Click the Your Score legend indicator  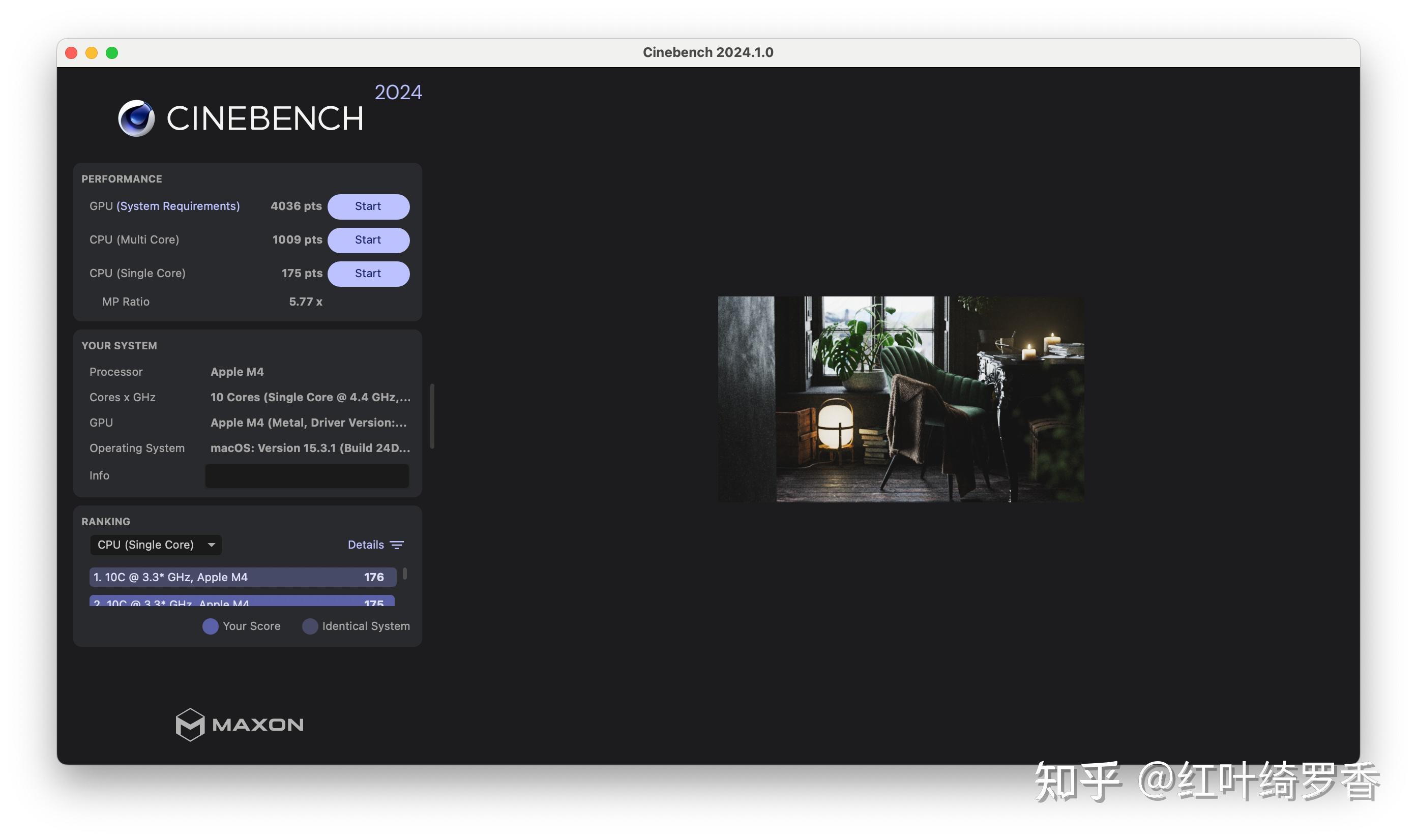coord(210,626)
